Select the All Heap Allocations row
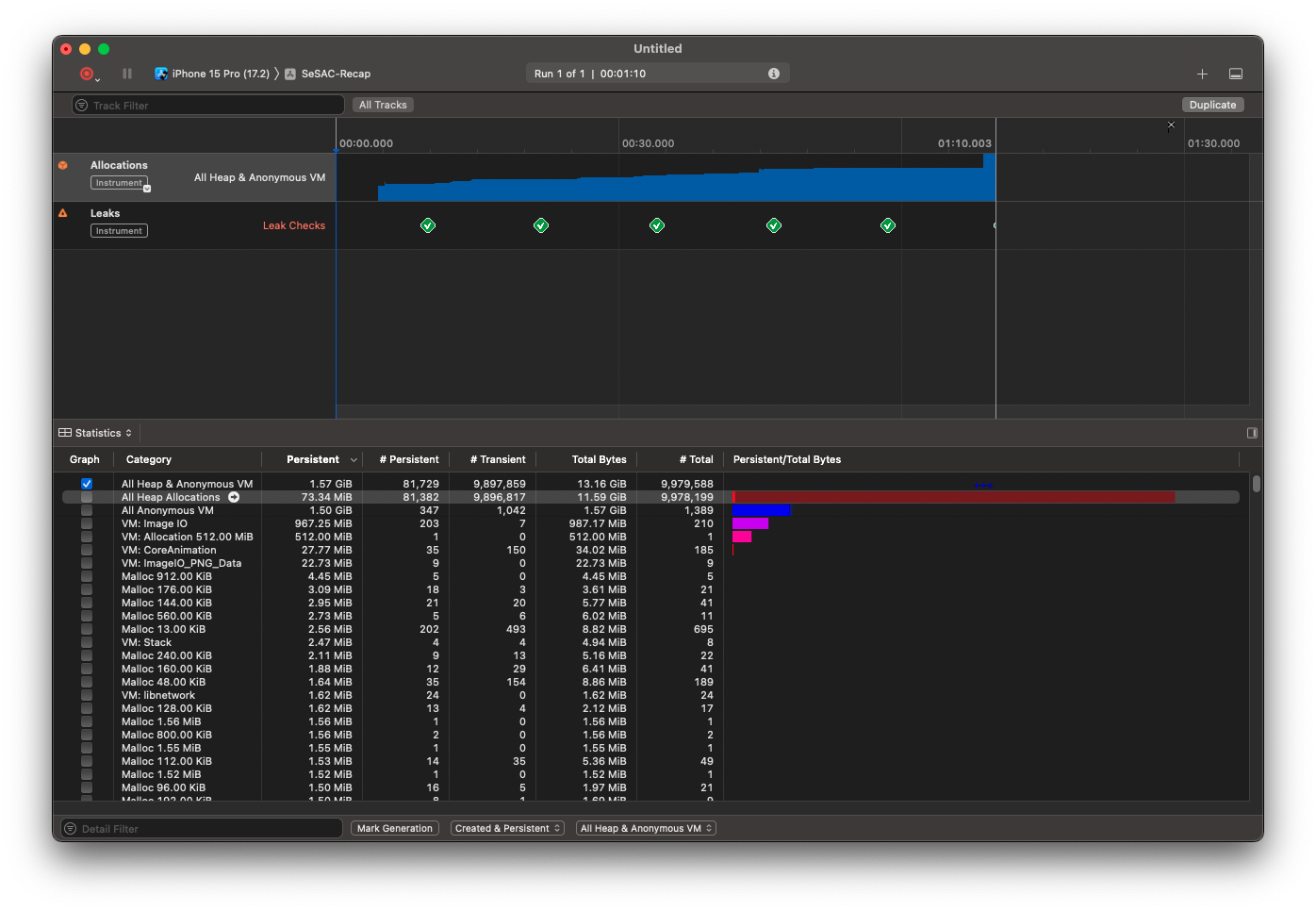Image resolution: width=1316 pixels, height=911 pixels. pyautogui.click(x=650, y=497)
